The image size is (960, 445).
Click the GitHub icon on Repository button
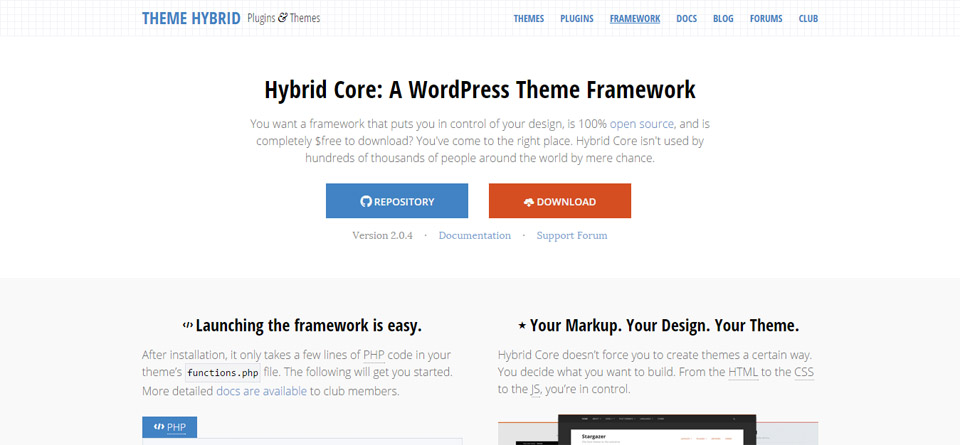[x=366, y=201]
